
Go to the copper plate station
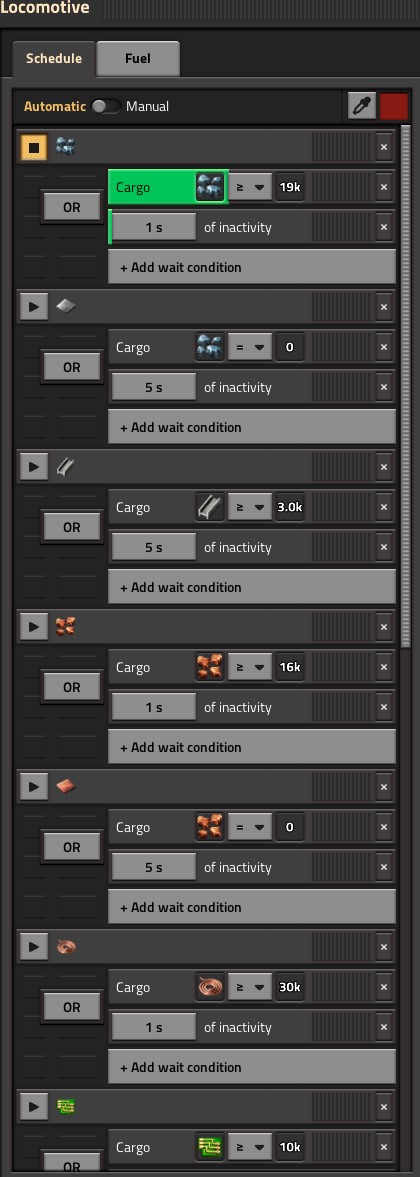pyautogui.click(x=33, y=786)
